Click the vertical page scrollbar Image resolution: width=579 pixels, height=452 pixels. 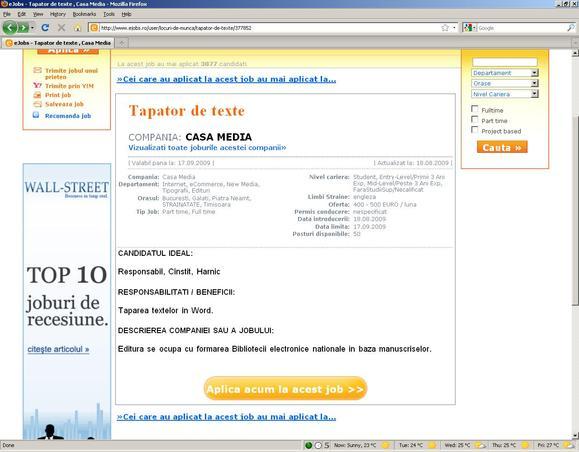click(575, 210)
